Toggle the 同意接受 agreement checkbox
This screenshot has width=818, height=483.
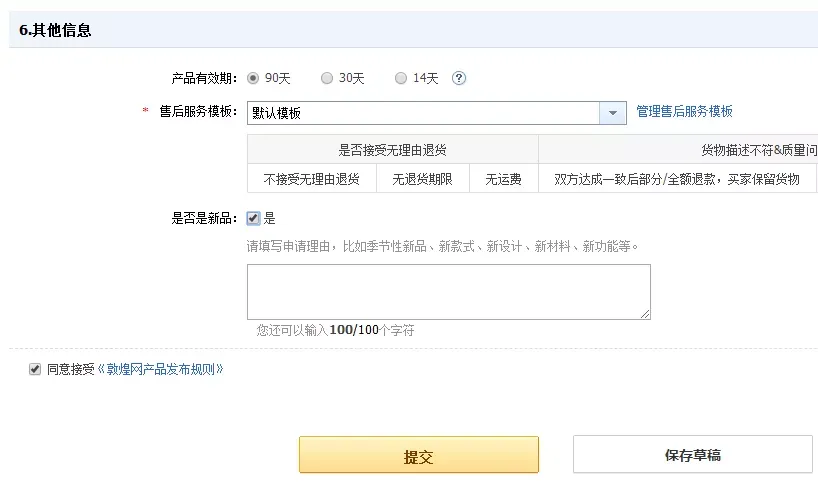pyautogui.click(x=35, y=369)
